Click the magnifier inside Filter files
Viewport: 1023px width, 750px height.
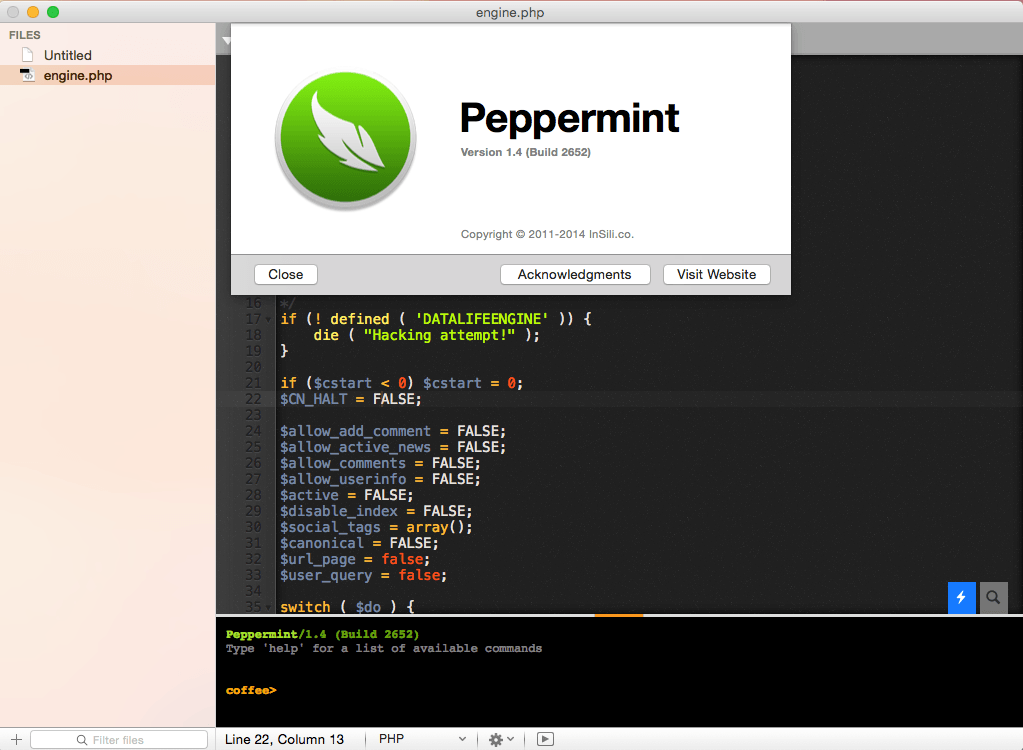point(82,740)
